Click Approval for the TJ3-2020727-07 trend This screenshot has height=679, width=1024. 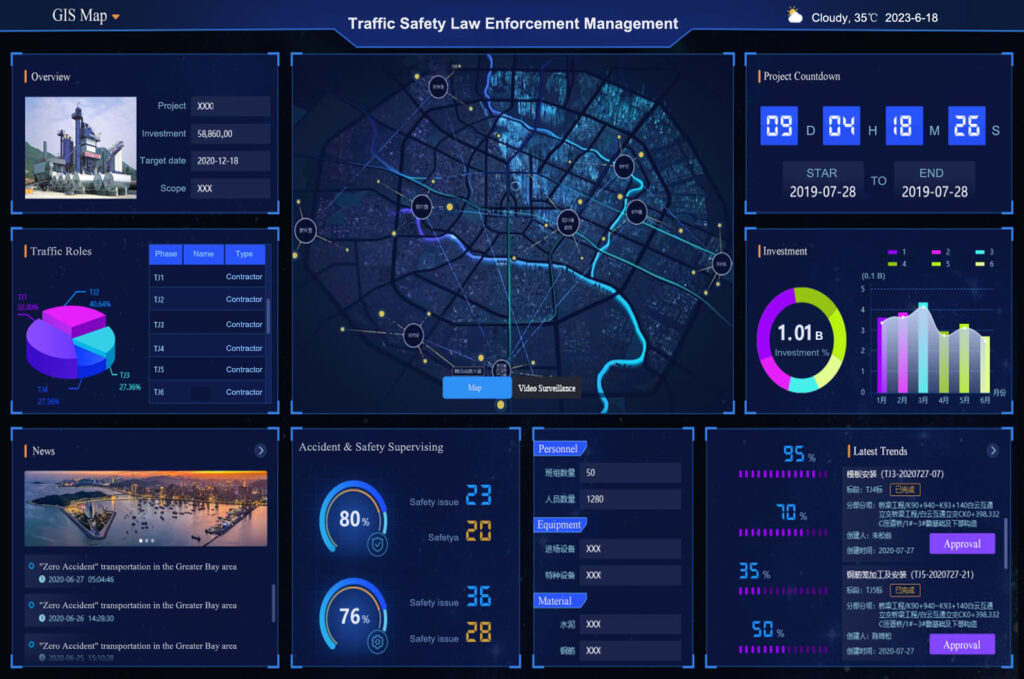click(x=962, y=543)
